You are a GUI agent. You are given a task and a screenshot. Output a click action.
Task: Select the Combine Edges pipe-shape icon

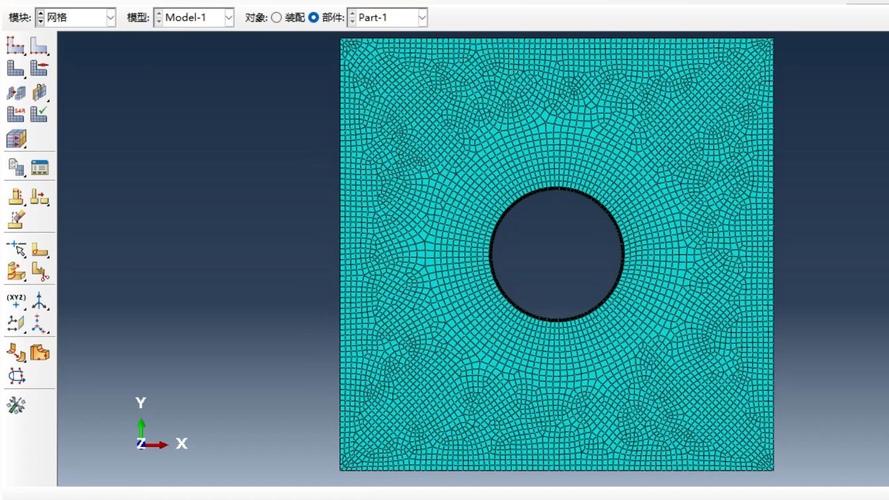16,272
